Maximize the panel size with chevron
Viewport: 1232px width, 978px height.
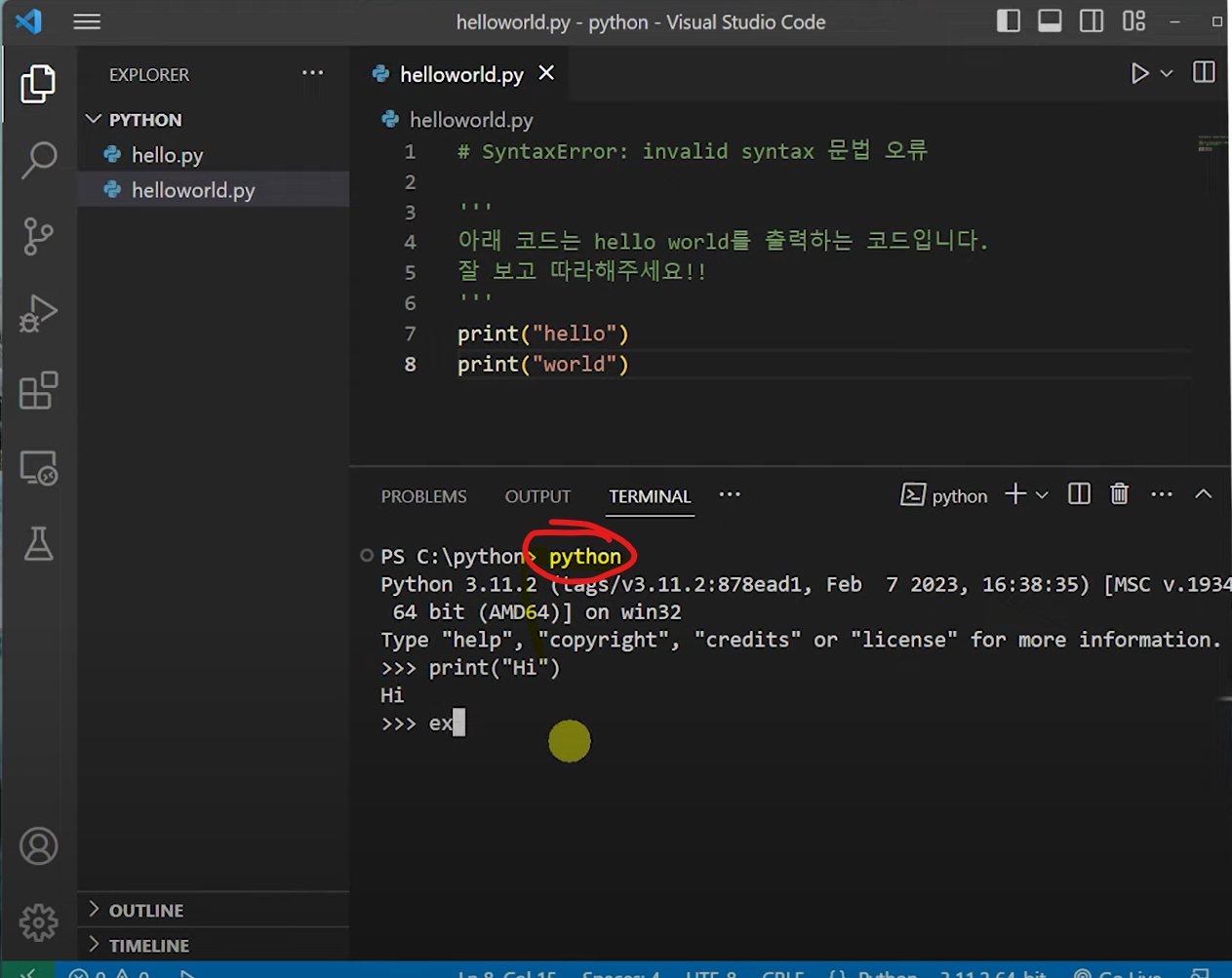1204,494
